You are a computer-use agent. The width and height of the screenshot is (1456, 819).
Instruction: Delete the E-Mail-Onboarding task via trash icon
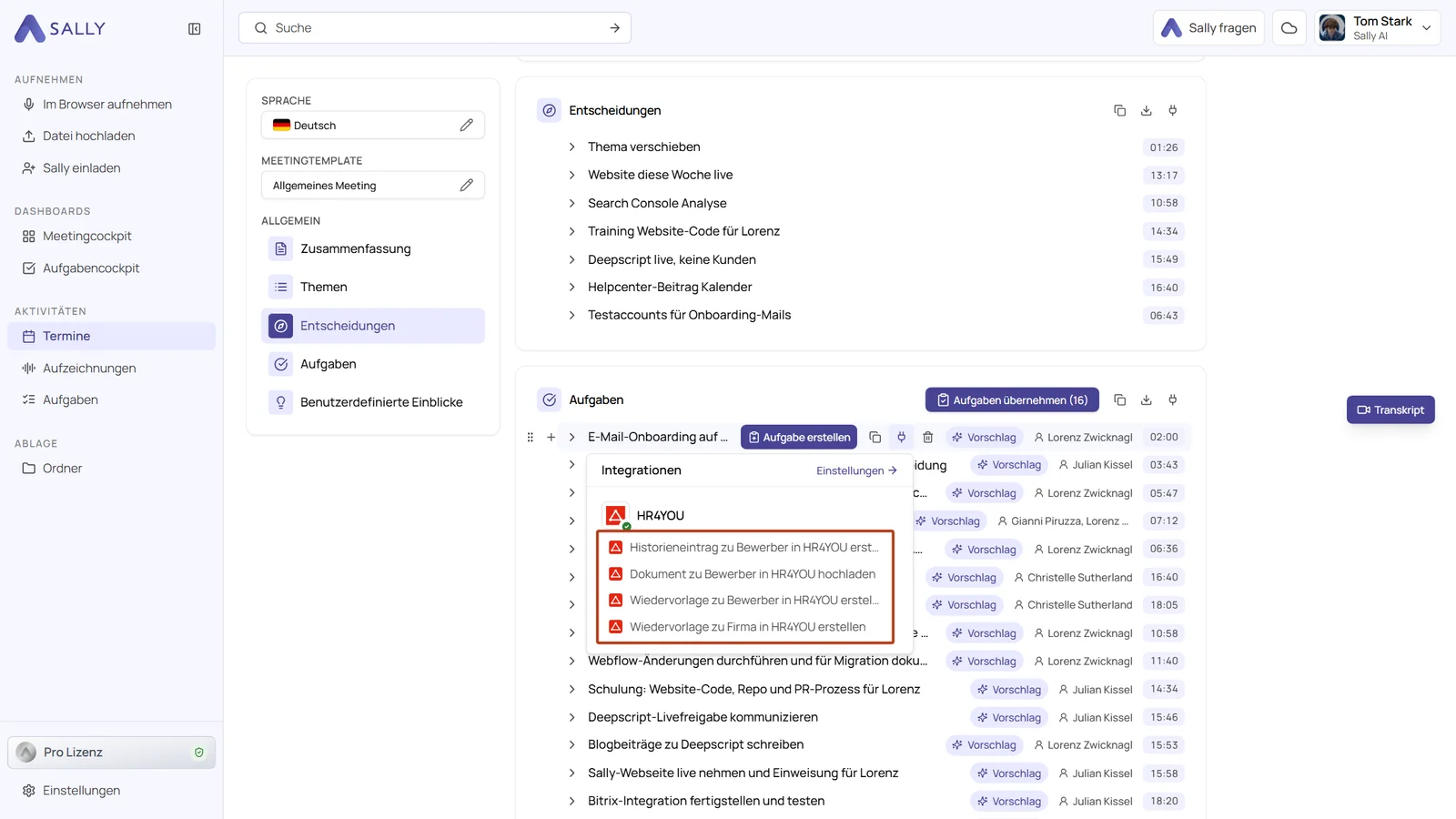(x=928, y=438)
